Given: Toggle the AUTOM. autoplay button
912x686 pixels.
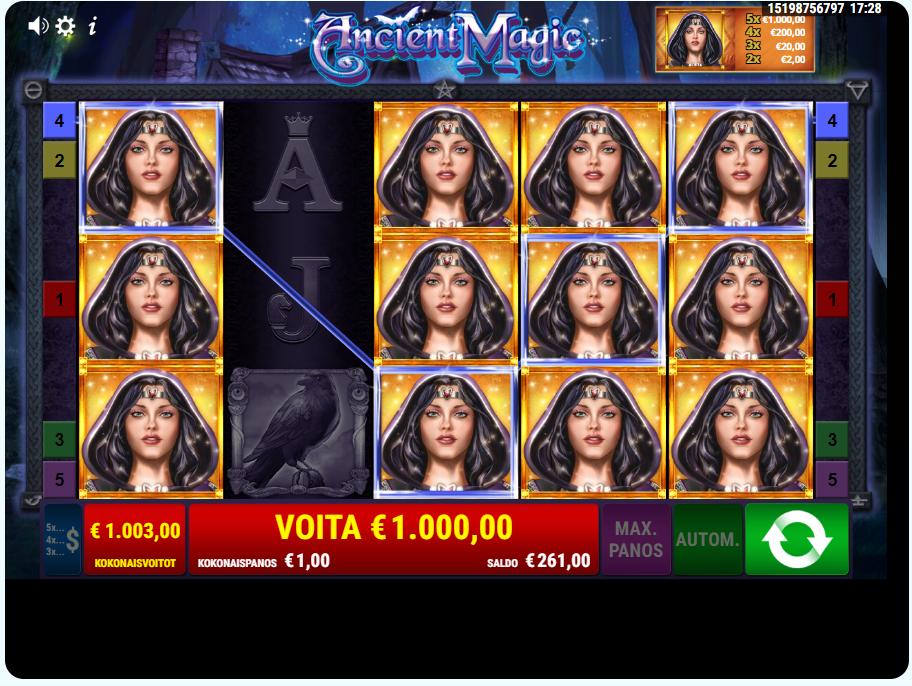Looking at the screenshot, I should click(707, 539).
